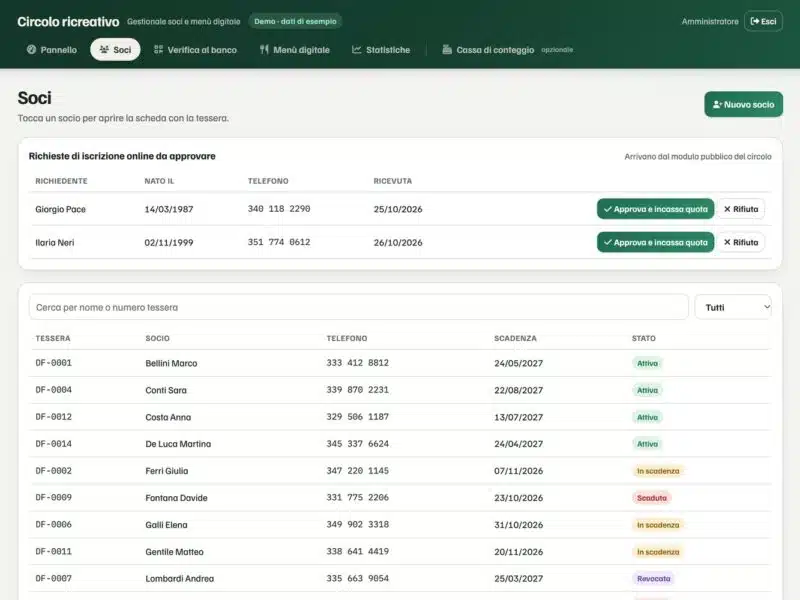Image resolution: width=800 pixels, height=600 pixels.
Task: Select the Soci tab
Action: pos(115,49)
